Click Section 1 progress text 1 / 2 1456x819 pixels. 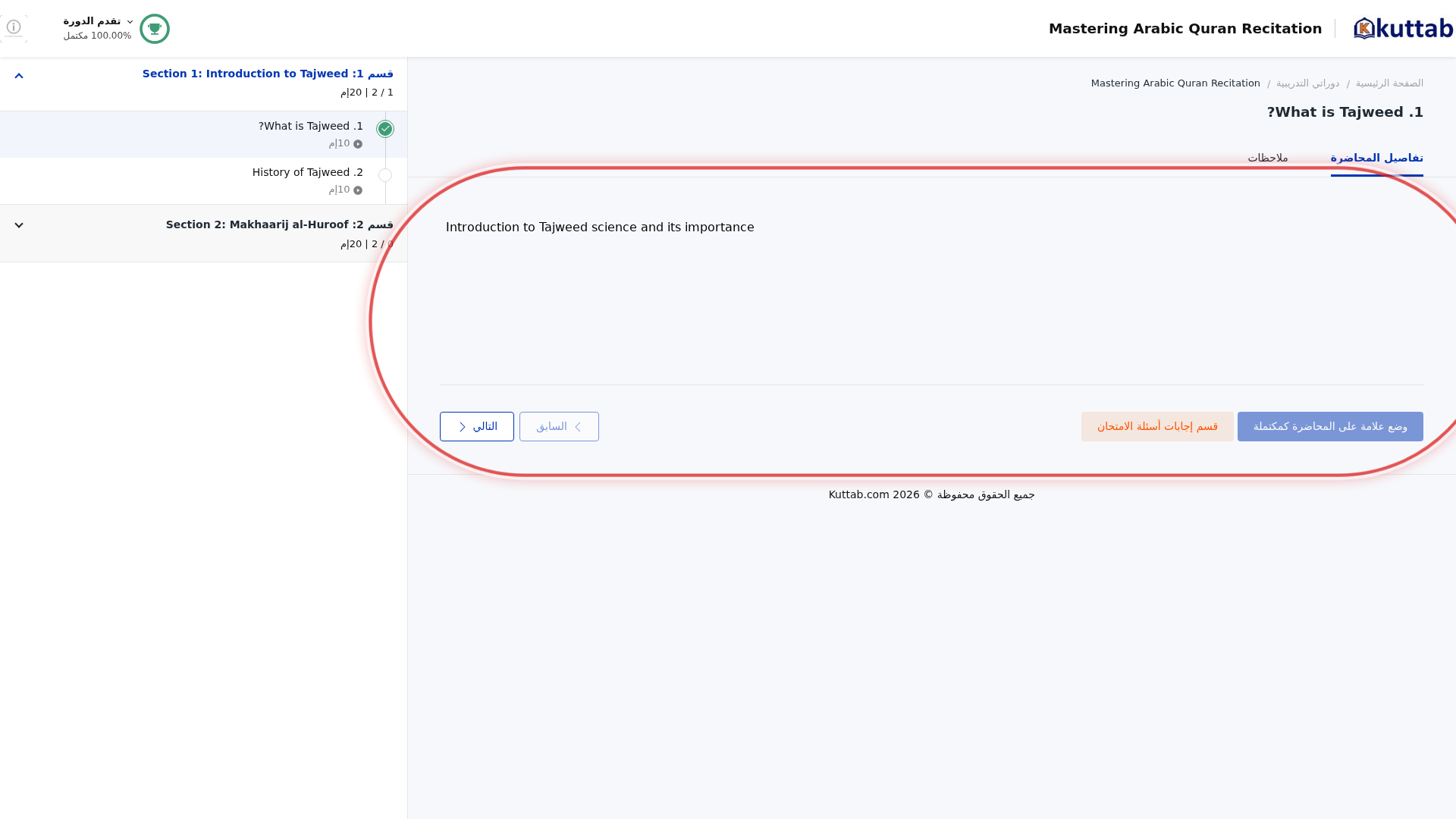[382, 93]
